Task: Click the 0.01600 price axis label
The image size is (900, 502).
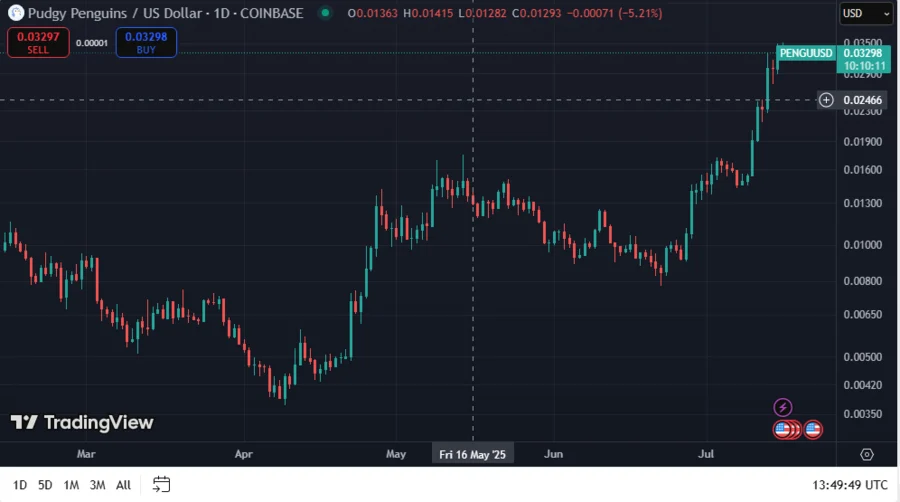Action: tap(863, 170)
